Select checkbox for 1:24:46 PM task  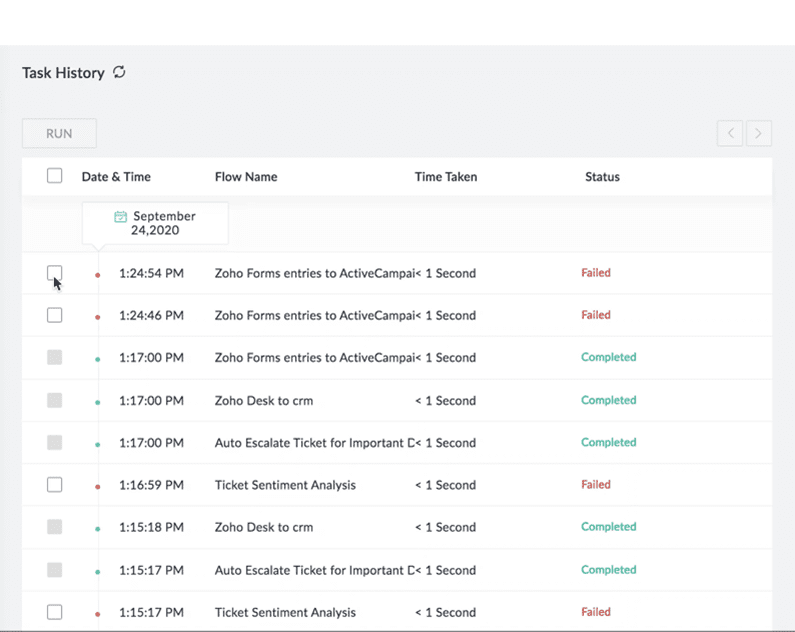pyautogui.click(x=55, y=315)
